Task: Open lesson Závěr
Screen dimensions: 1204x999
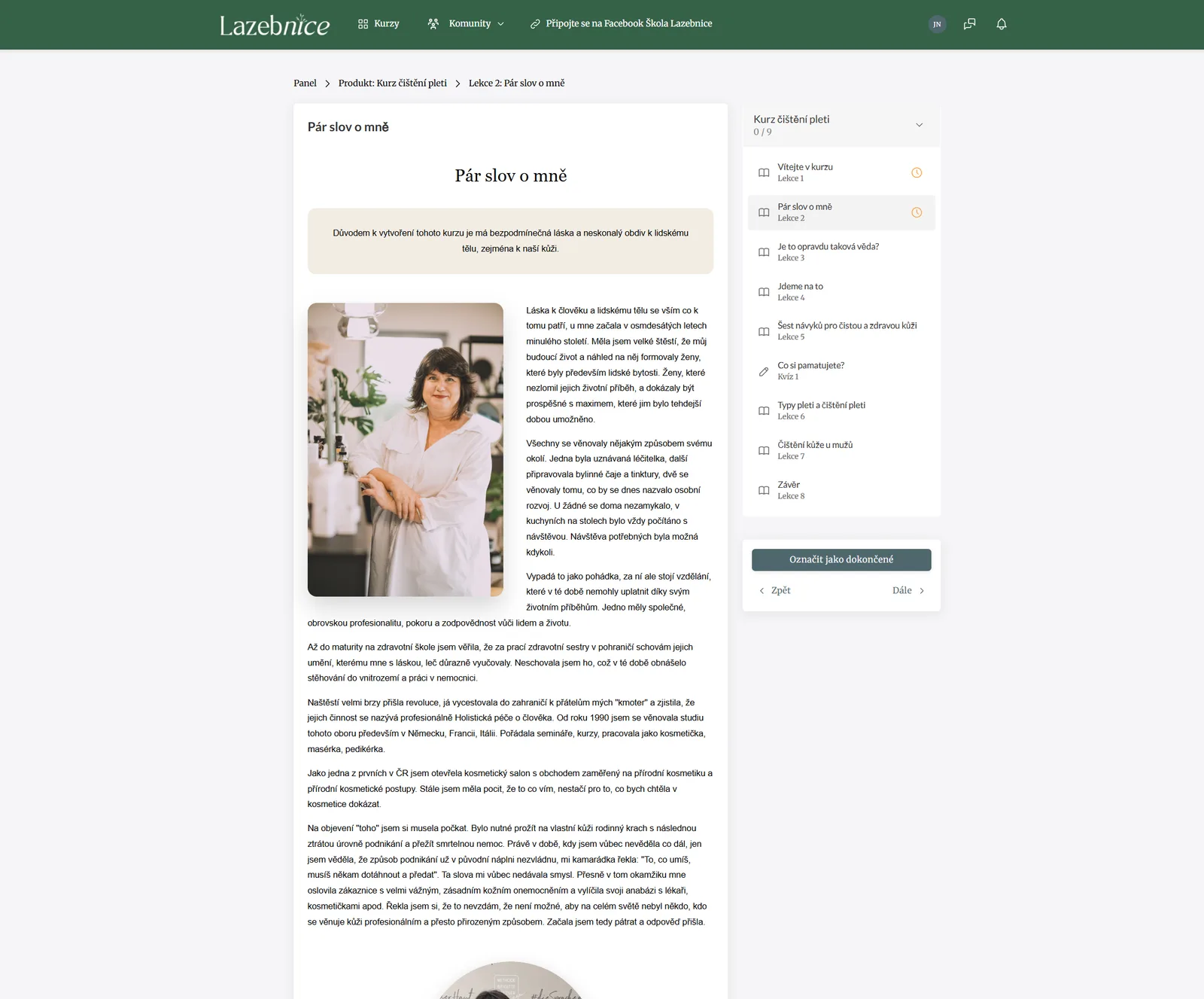Action: 841,490
